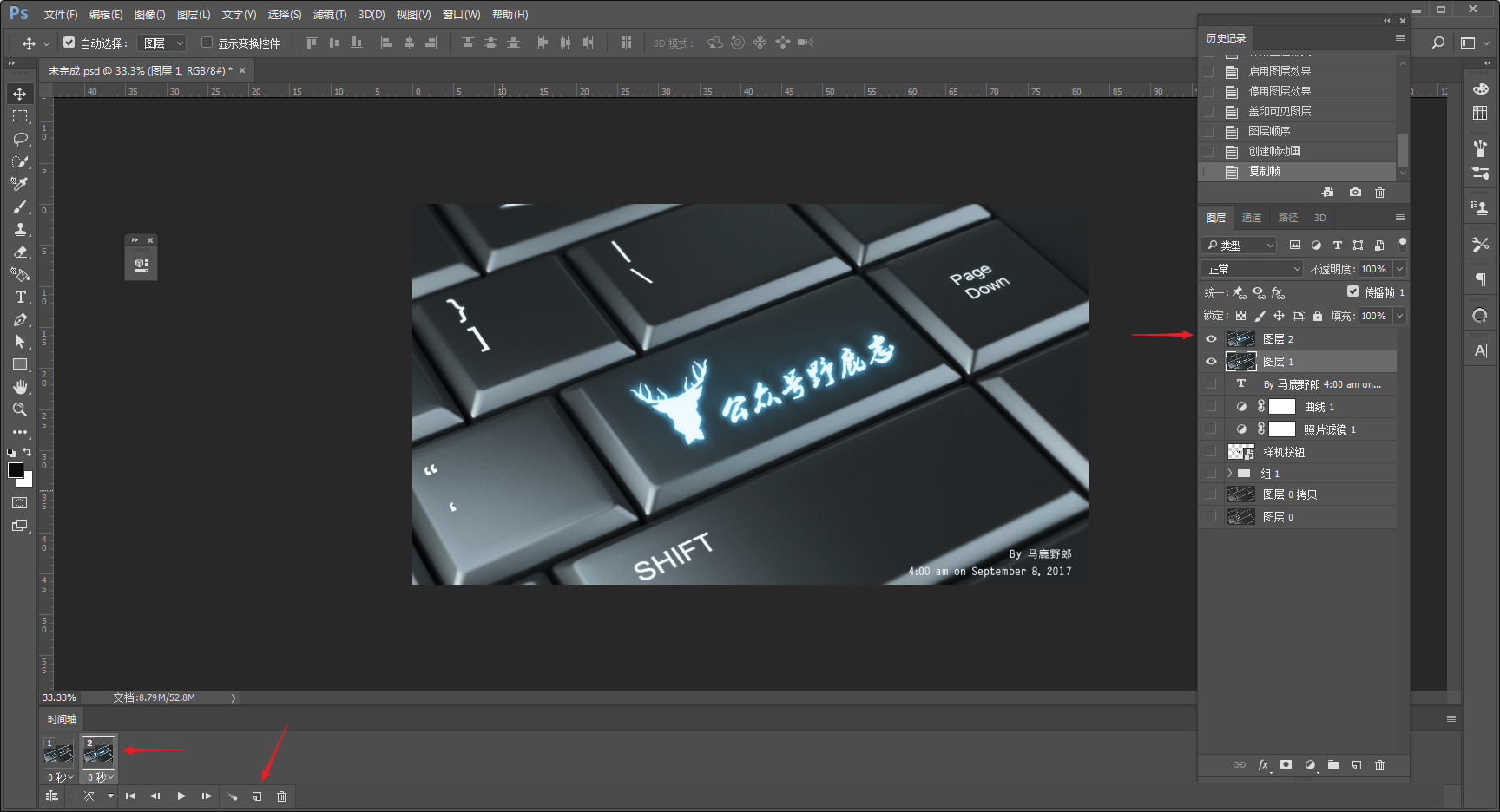
Task: Click the History panel scrollbar
Action: click(x=1402, y=149)
